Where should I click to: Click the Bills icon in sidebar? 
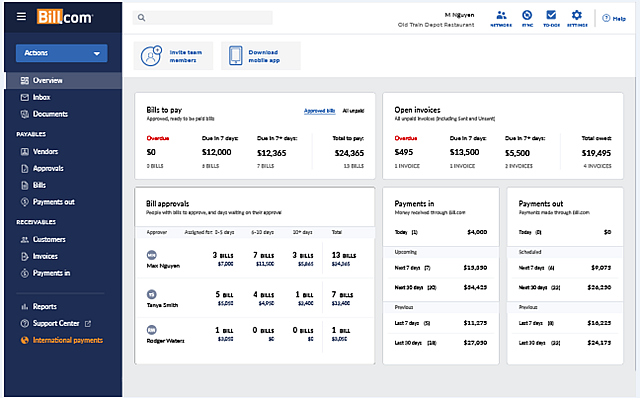pyautogui.click(x=25, y=185)
